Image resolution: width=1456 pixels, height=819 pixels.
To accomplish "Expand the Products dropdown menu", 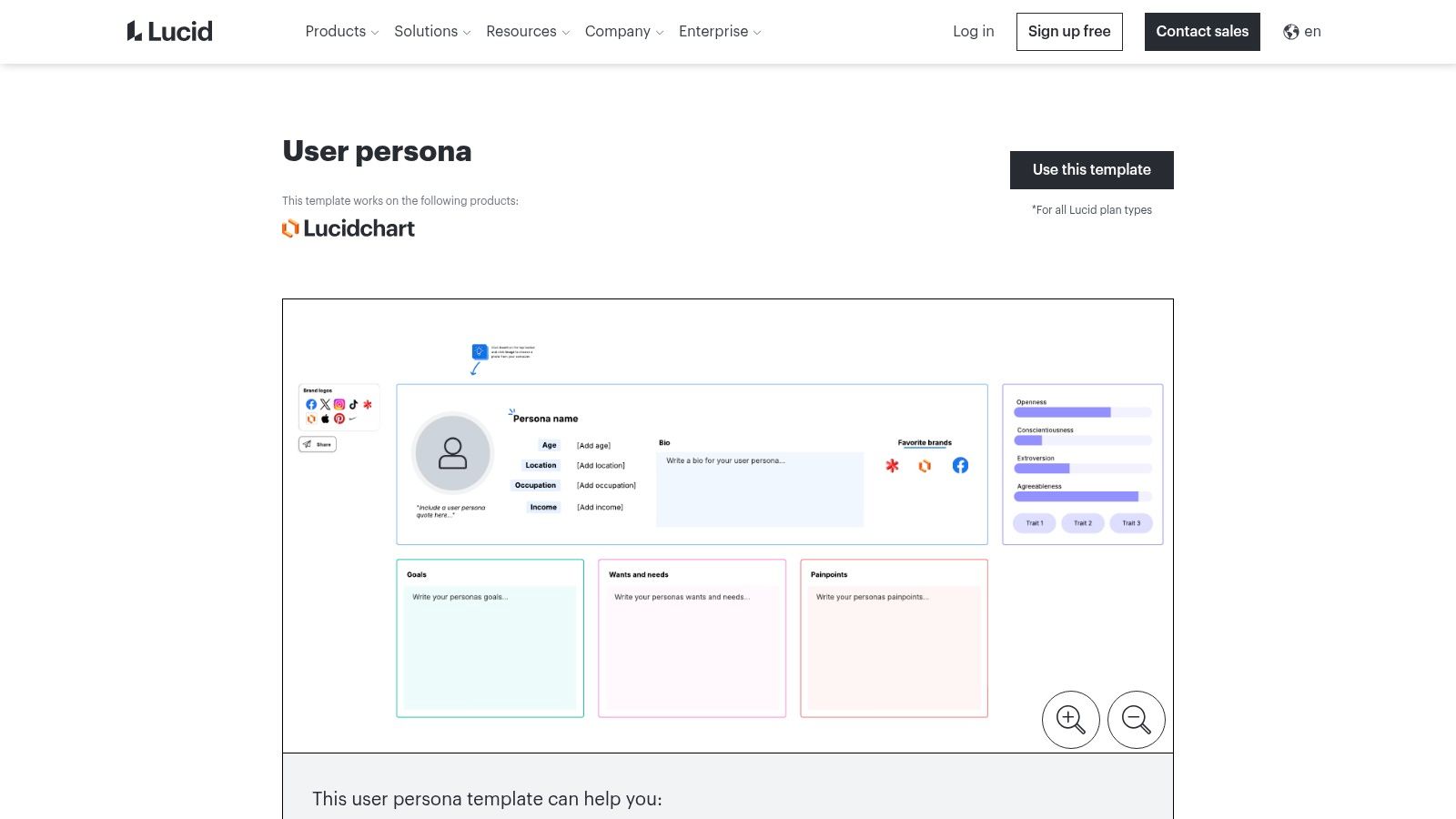I will point(341,31).
